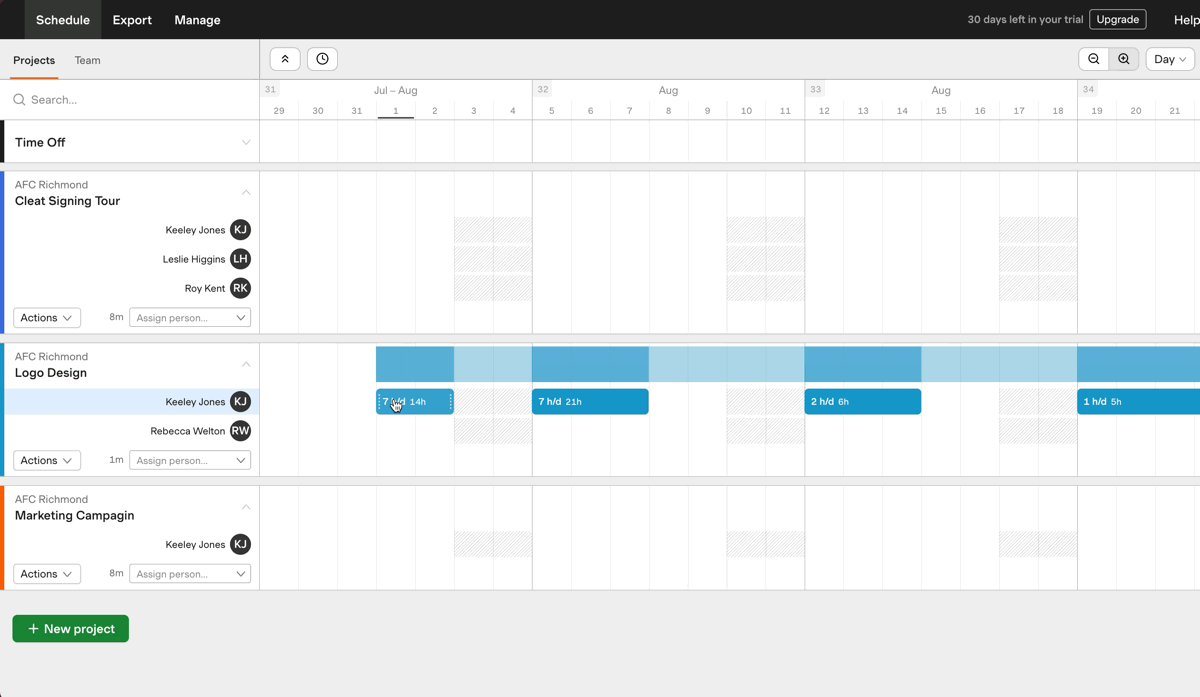
Task: Click Leslie Higgins' LH avatar
Action: [240, 259]
